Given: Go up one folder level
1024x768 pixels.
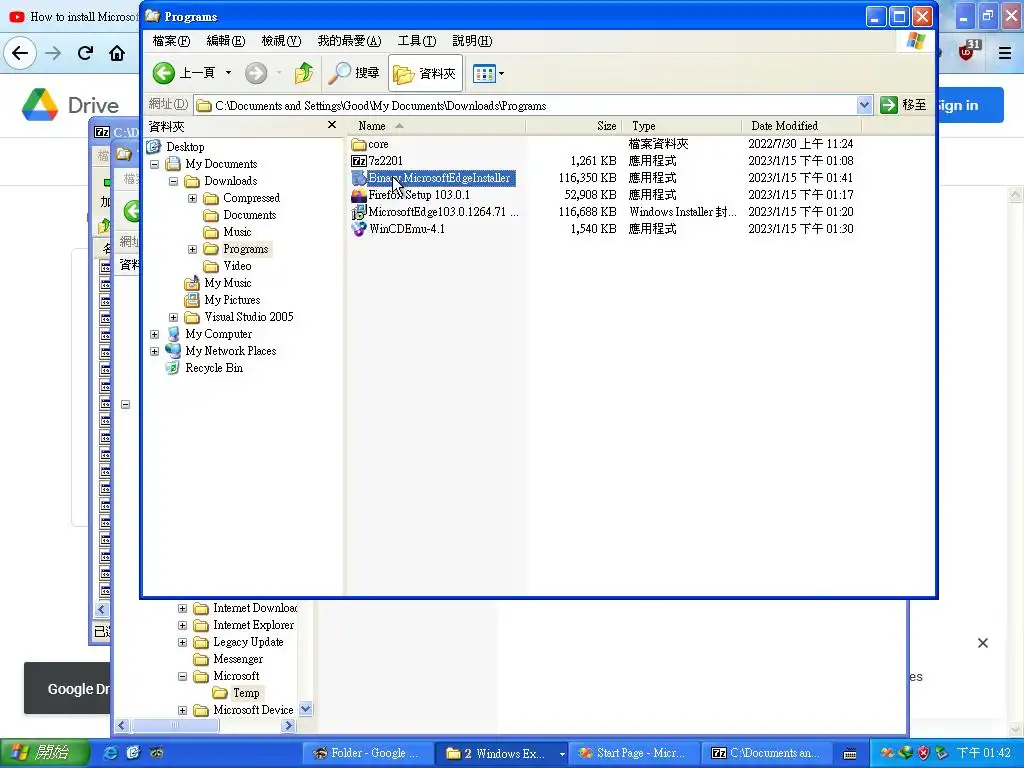Looking at the screenshot, I should (x=304, y=73).
